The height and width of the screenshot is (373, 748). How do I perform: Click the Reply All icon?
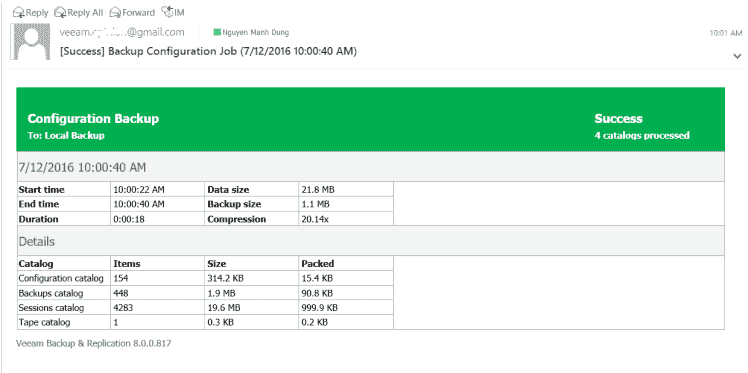click(60, 12)
